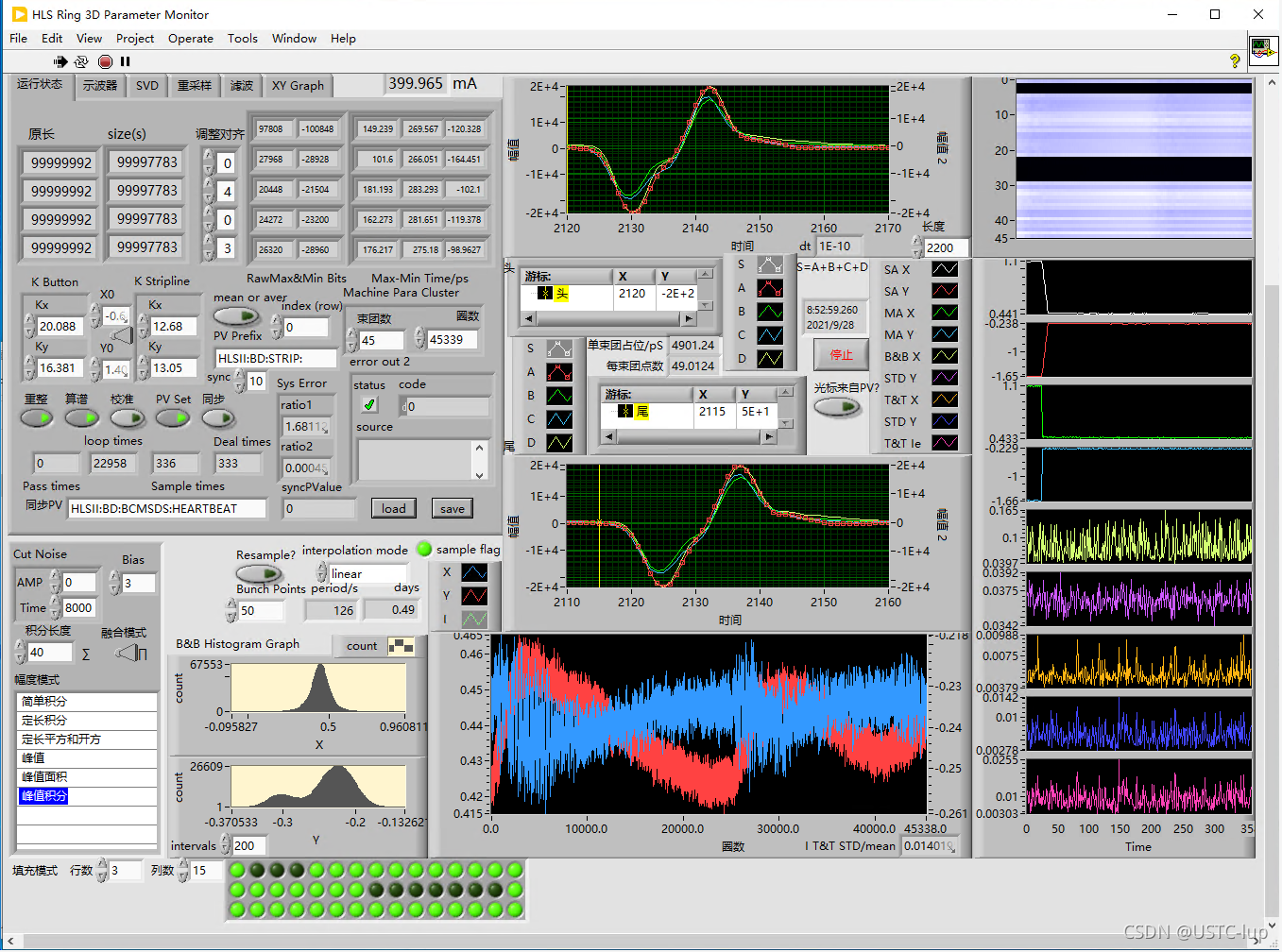Click the Pause toolbar icon
The width and height of the screenshot is (1282, 952).
125,61
